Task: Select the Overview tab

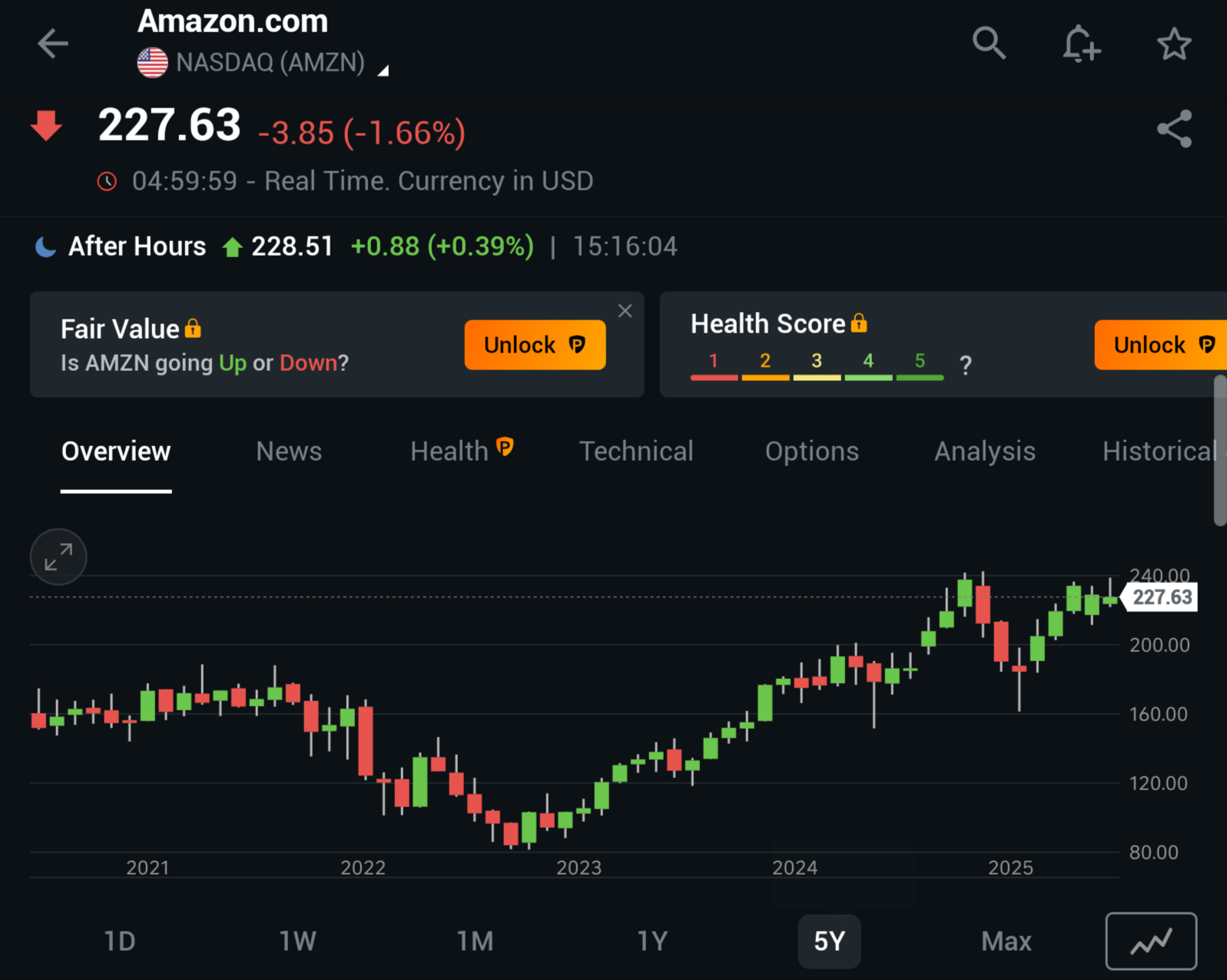Action: pos(116,452)
